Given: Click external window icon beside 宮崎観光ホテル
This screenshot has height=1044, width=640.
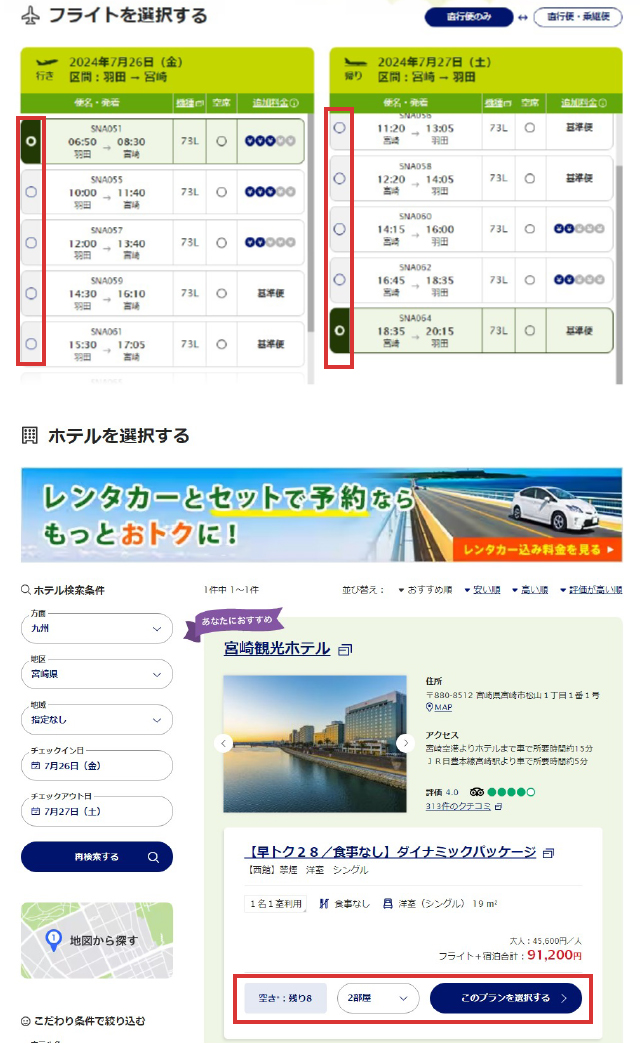Looking at the screenshot, I should (x=345, y=650).
